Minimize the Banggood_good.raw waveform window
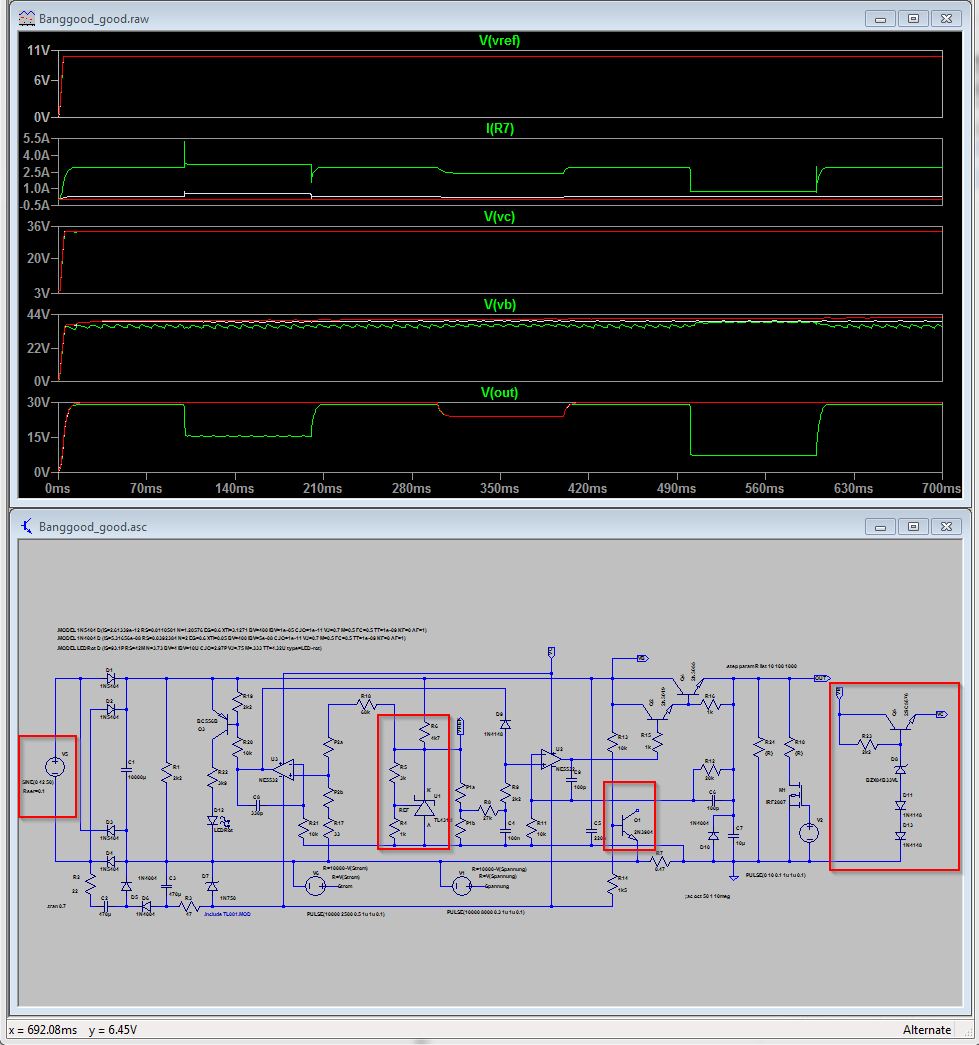979x1045 pixels. click(x=880, y=19)
